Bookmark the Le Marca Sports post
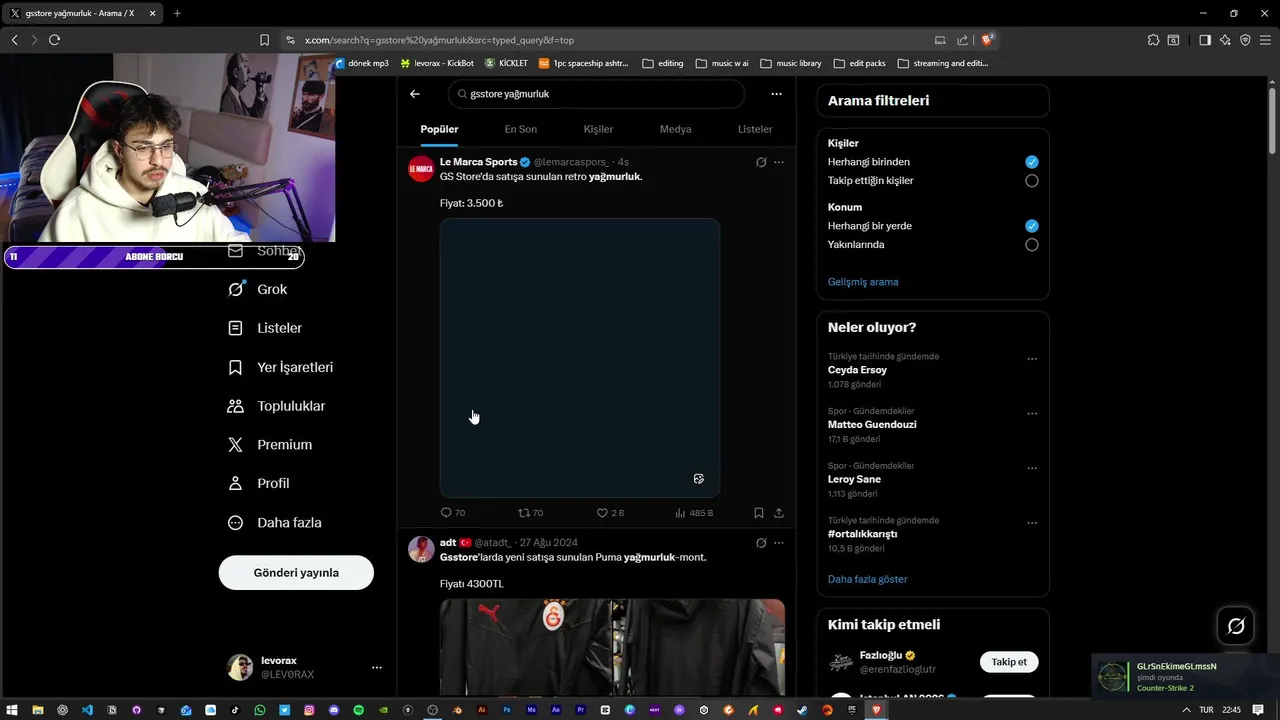Screen dimensions: 1280x720 [759, 513]
